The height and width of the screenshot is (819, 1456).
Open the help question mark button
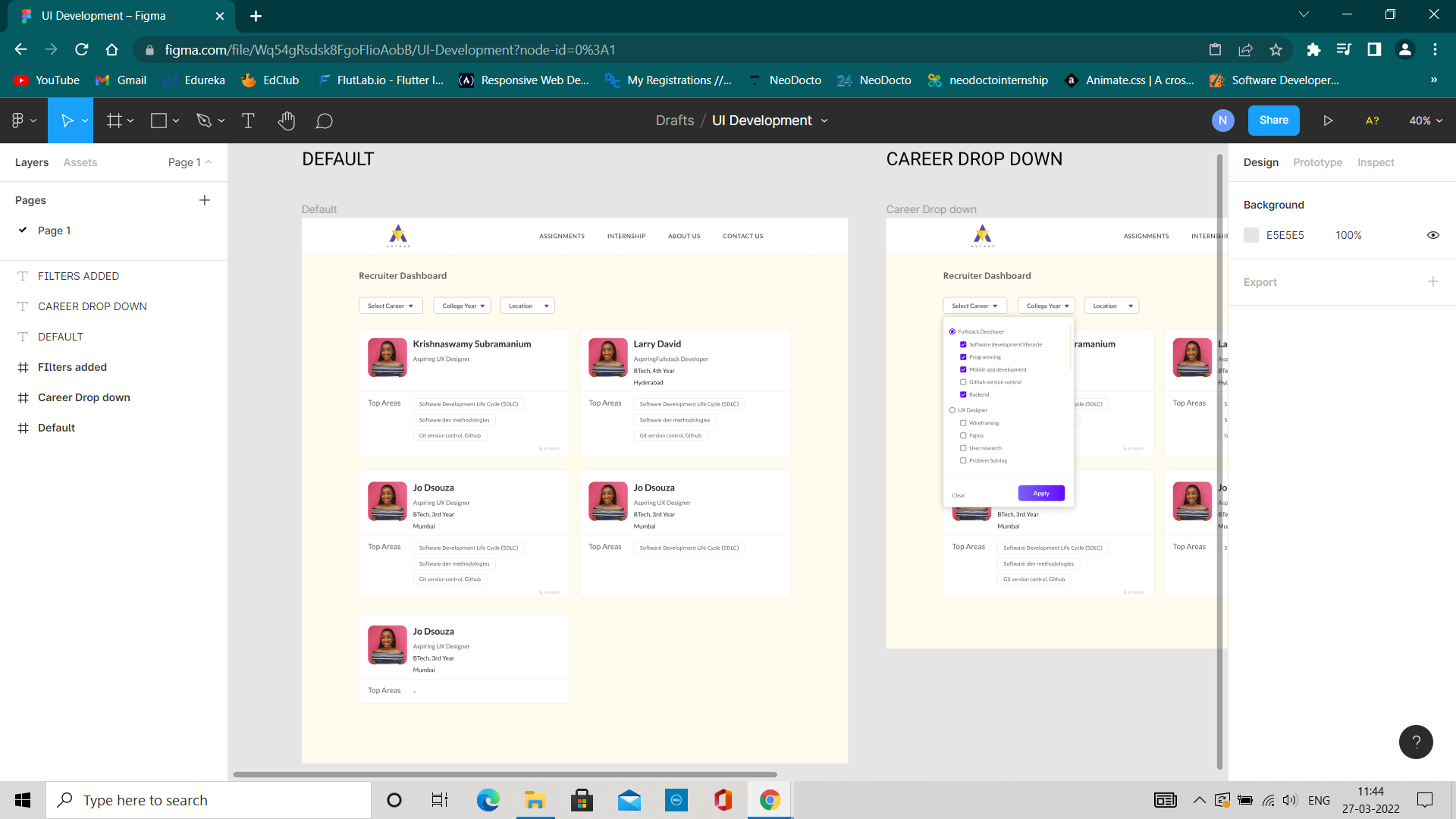pos(1416,742)
